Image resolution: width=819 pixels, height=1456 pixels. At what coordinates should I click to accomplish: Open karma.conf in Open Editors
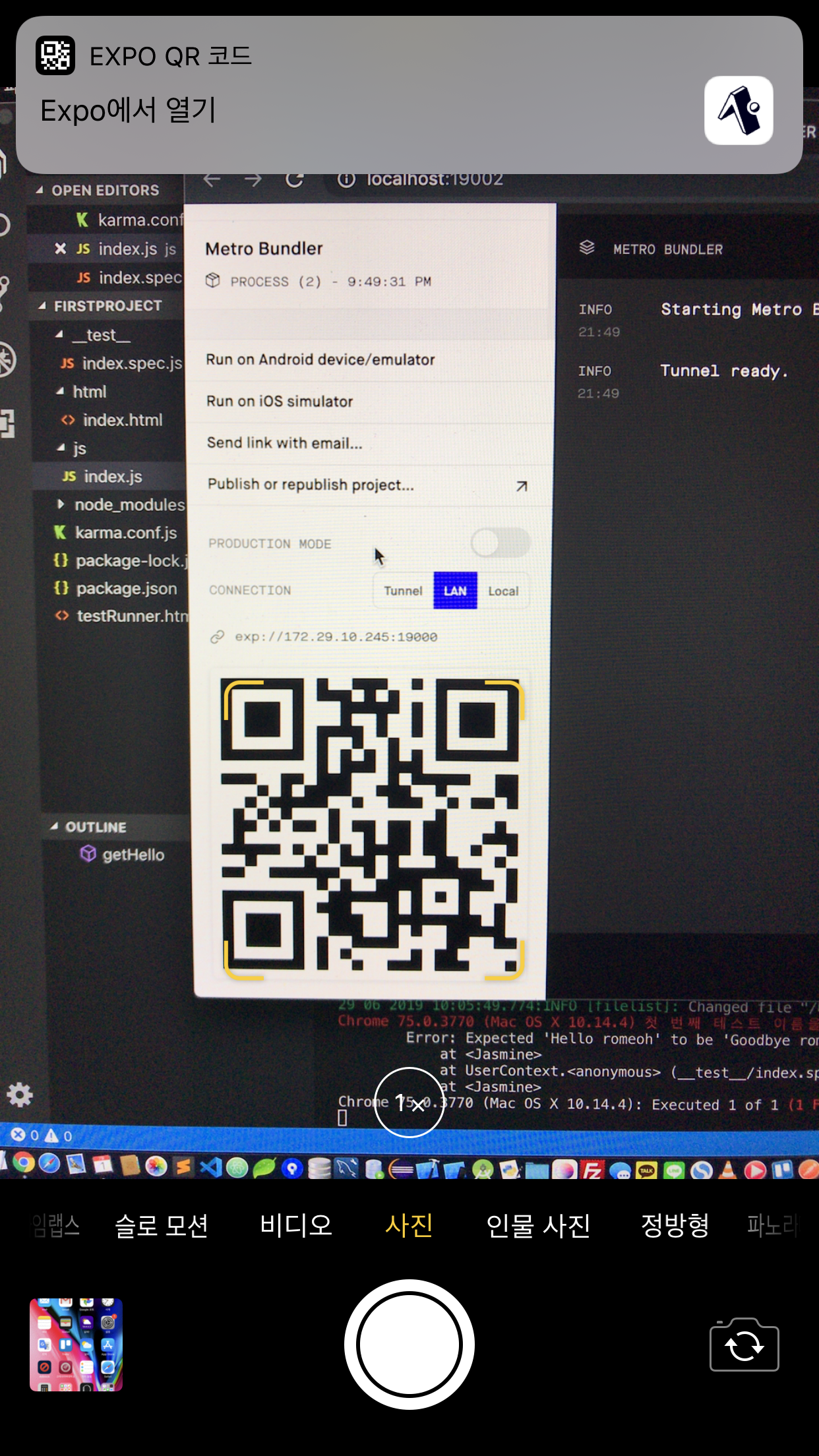pos(129,220)
